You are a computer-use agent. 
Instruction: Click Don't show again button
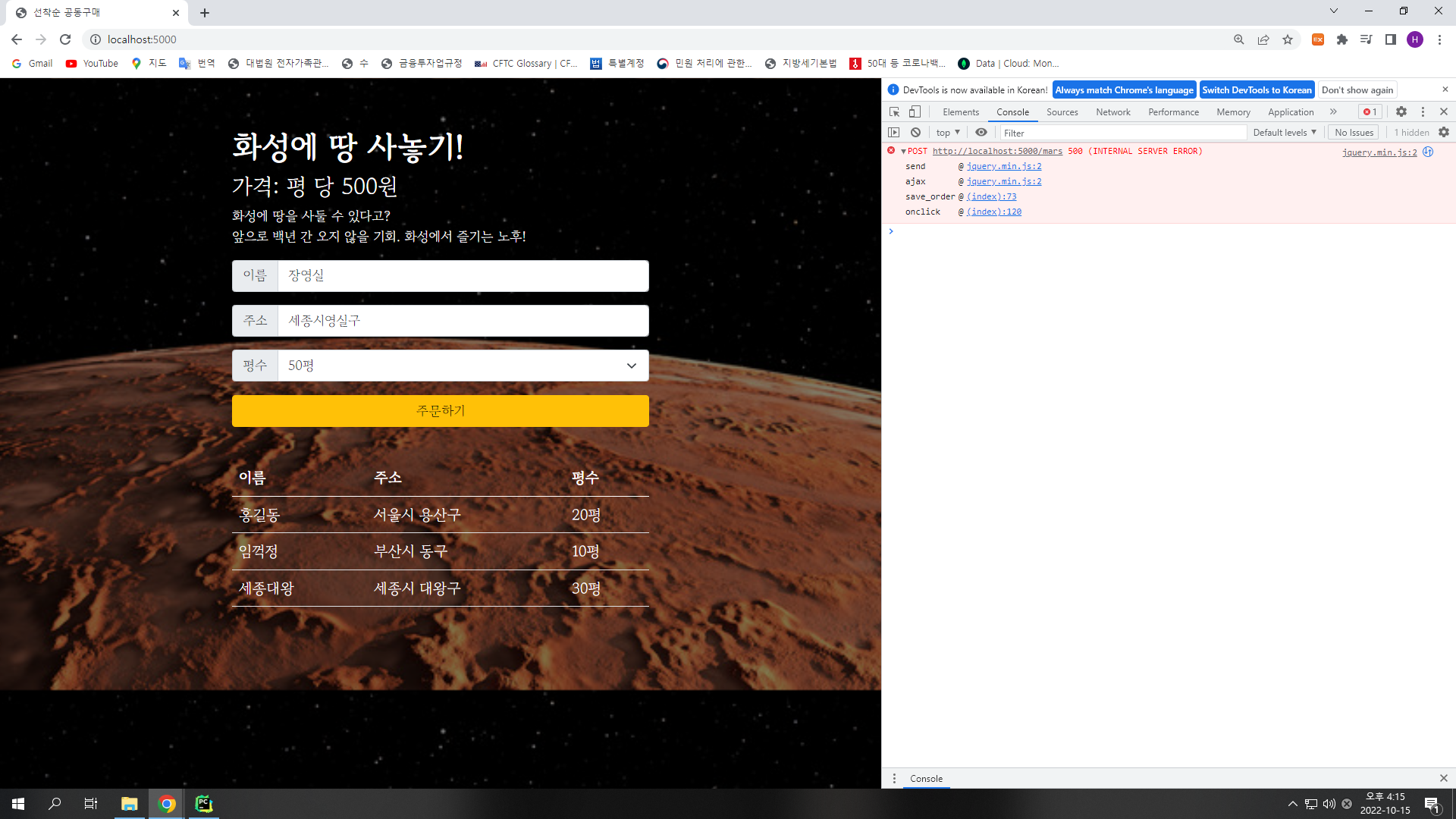click(x=1357, y=89)
